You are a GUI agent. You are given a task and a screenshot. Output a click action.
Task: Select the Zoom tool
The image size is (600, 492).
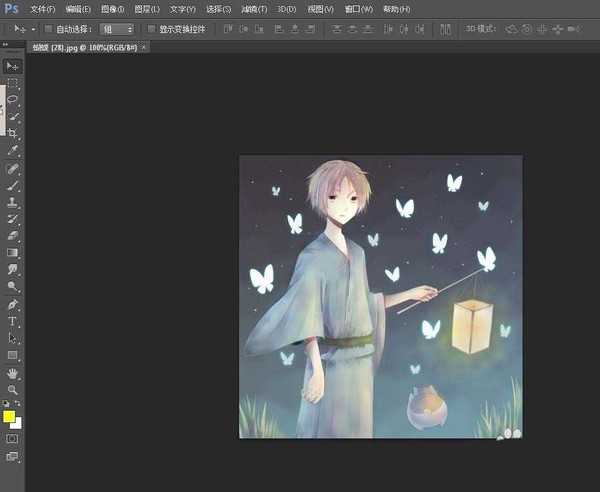coord(13,389)
